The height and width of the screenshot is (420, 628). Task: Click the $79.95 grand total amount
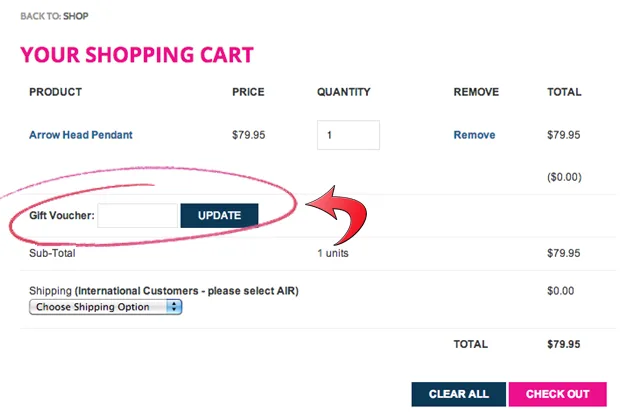point(563,344)
